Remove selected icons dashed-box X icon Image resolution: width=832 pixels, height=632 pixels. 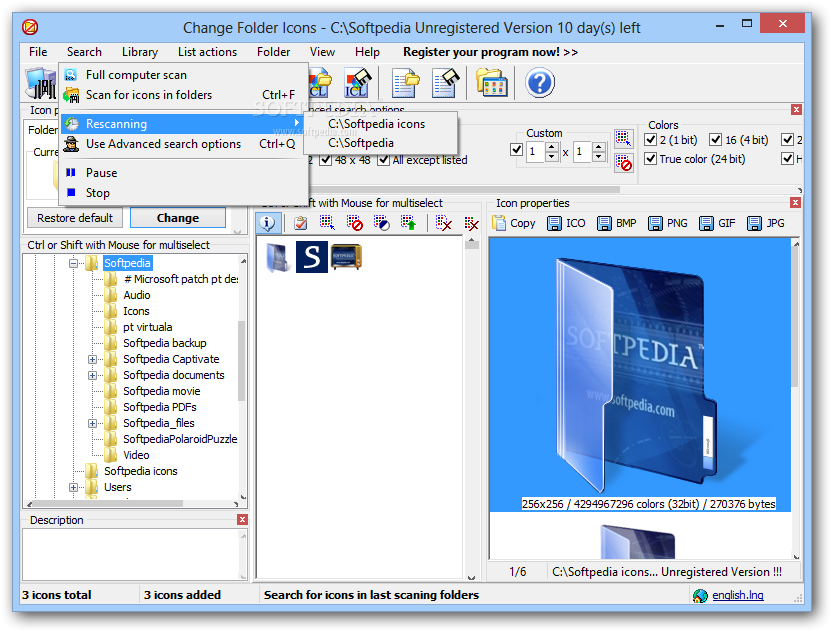click(443, 223)
